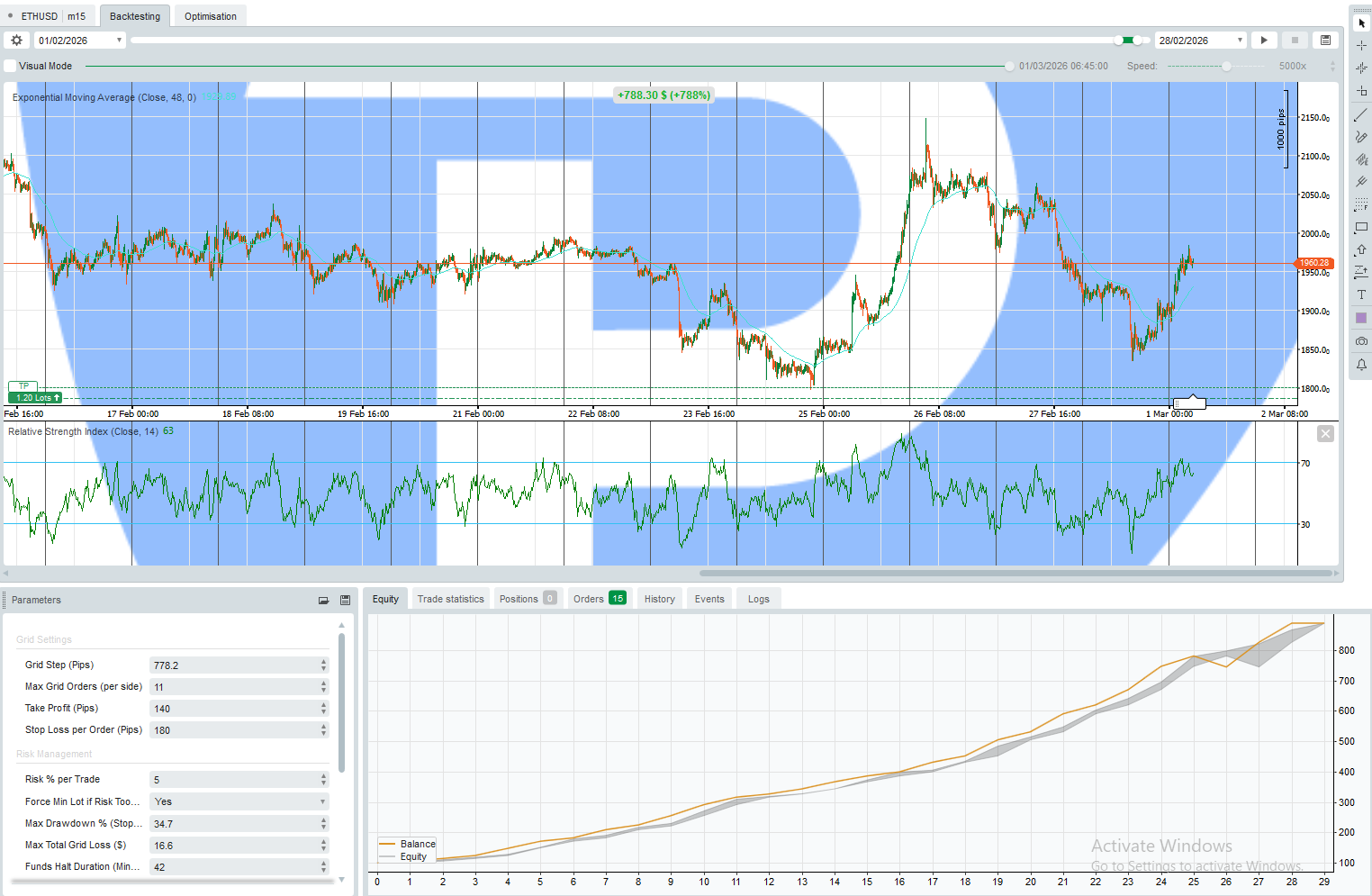Screen dimensions: 1372x896
Task: Open the Trade statistics tab
Action: pyautogui.click(x=450, y=599)
